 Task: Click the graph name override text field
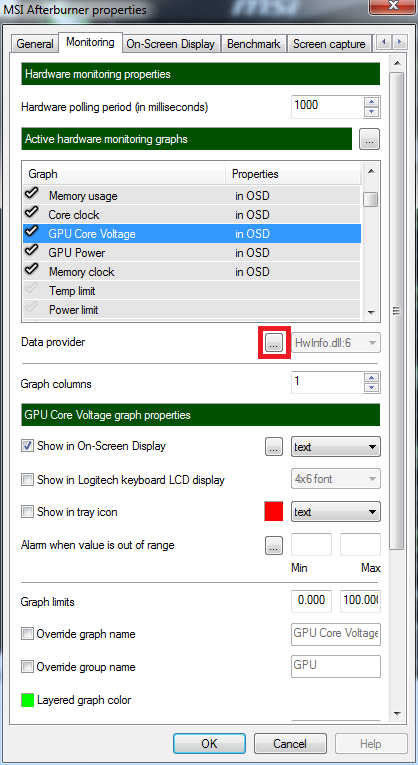336,634
